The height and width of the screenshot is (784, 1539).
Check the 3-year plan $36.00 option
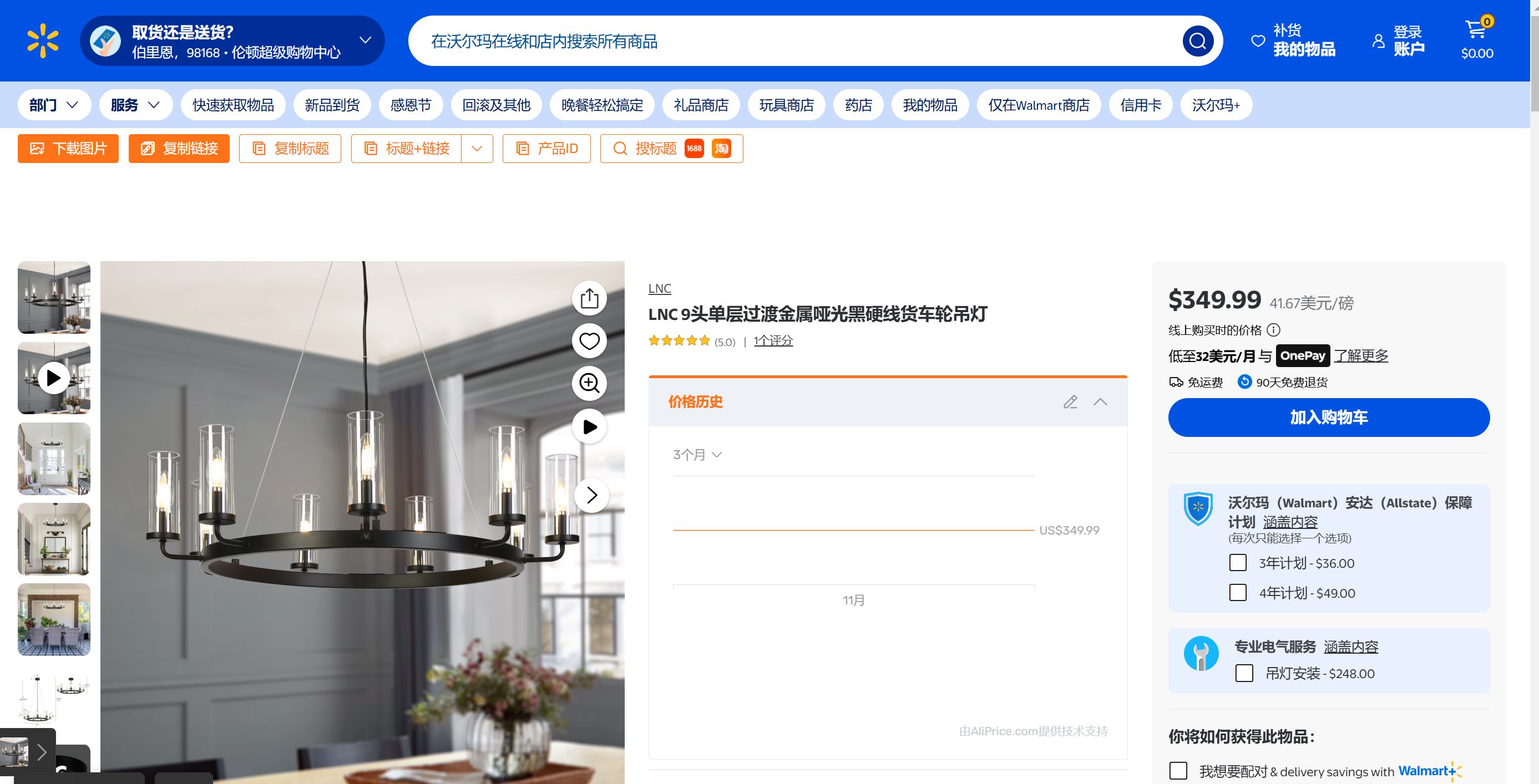(x=1237, y=562)
